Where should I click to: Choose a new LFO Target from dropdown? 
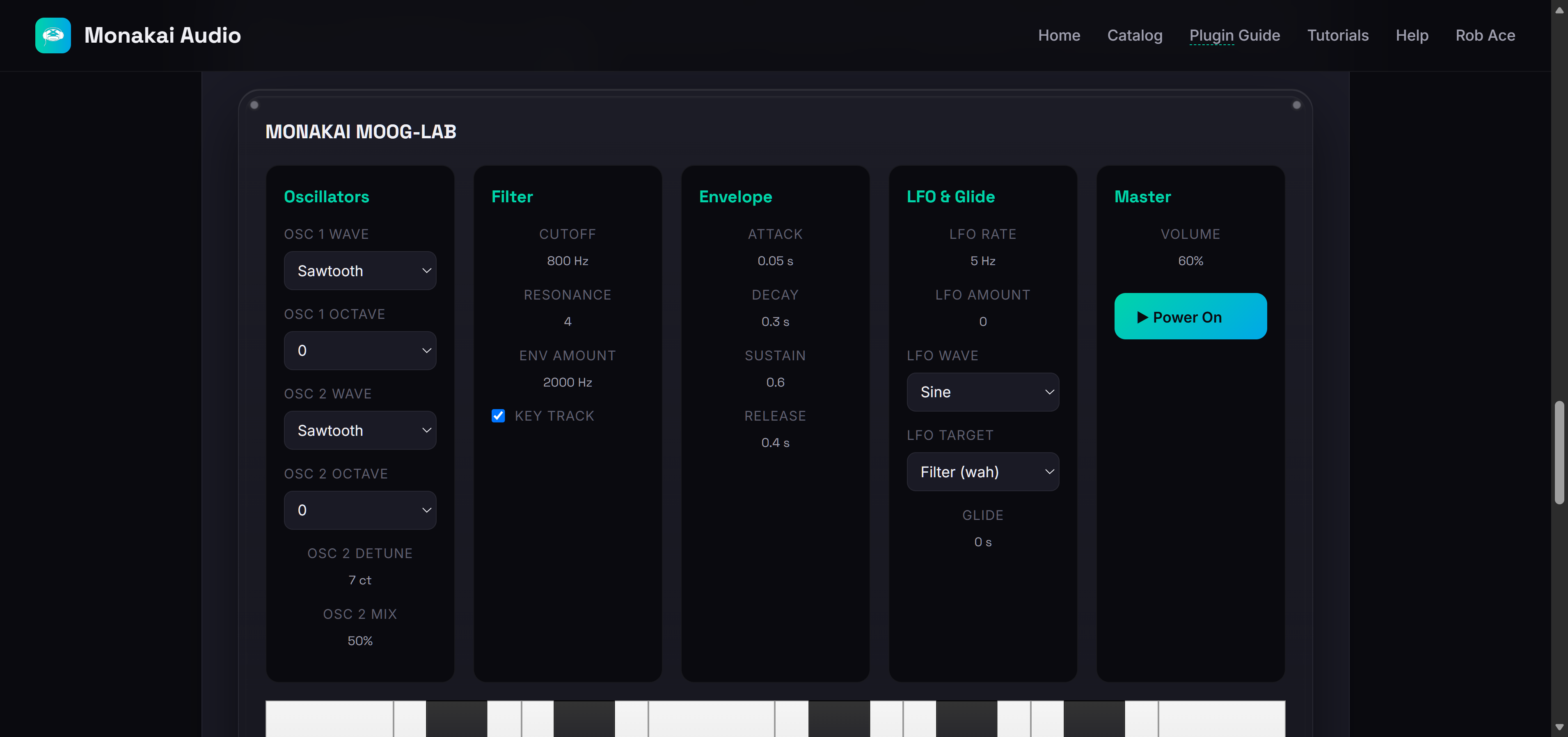click(x=982, y=471)
